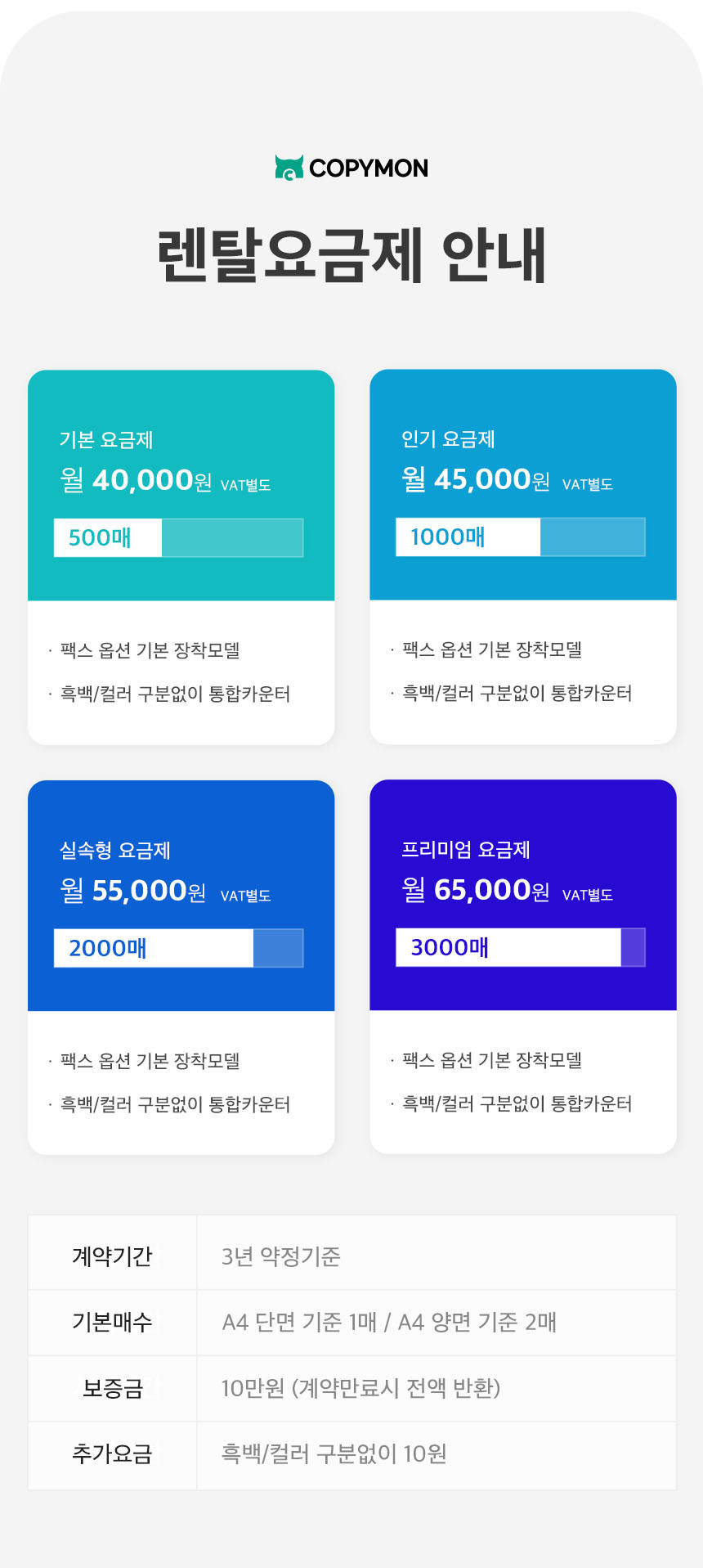Screen dimensions: 703x1568
Task: Click the 월 65,000원 price
Action: click(476, 890)
